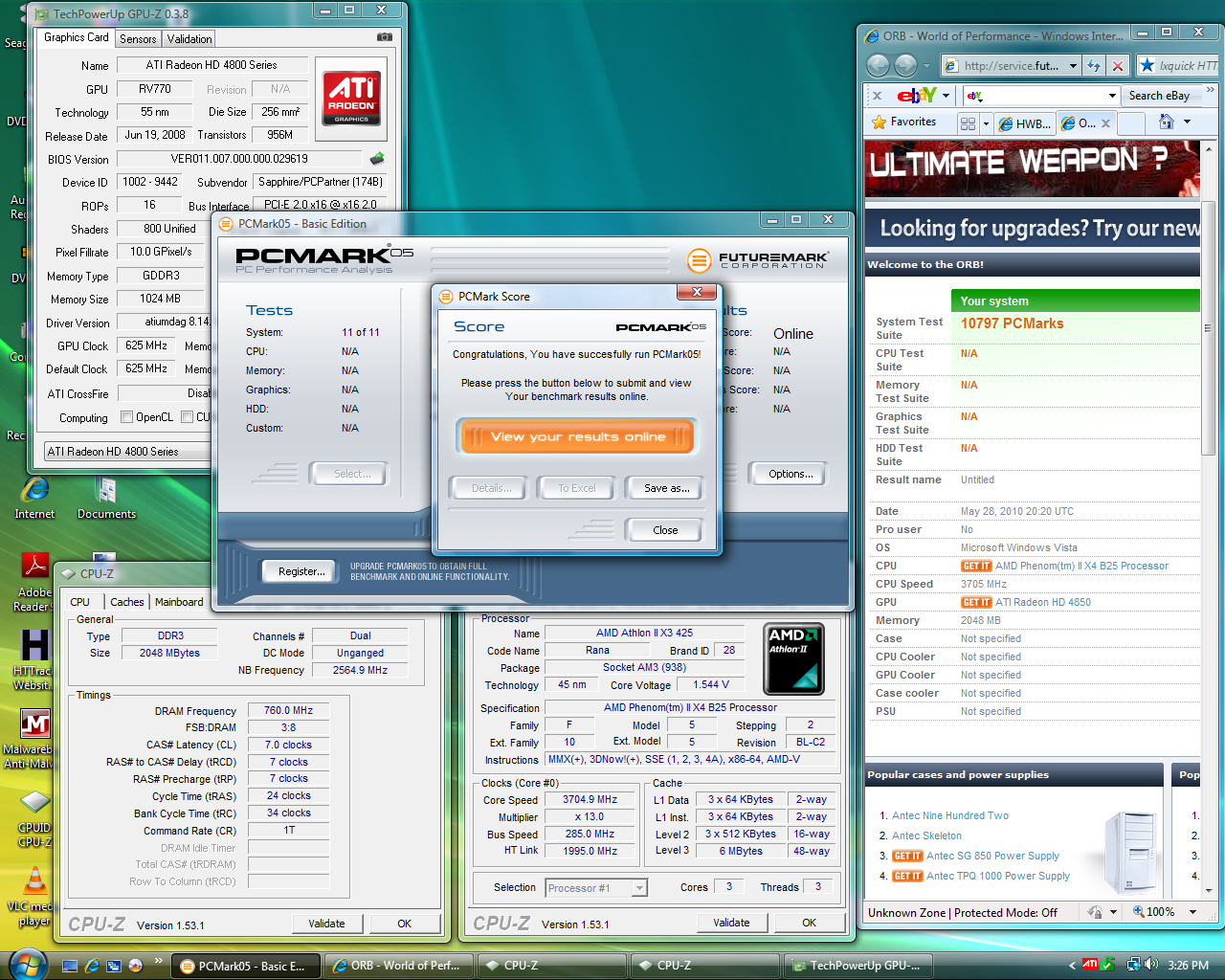Screen dimensions: 1225x980
Task: Click the Register... button in PCMark05
Action: point(301,571)
